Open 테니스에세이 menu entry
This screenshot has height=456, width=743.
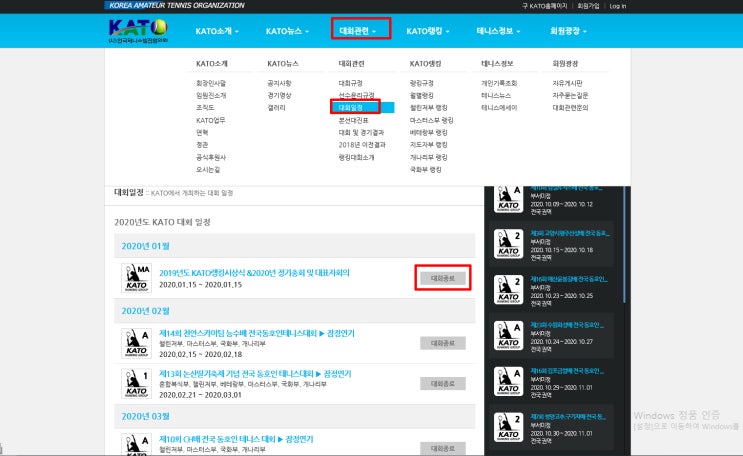pyautogui.click(x=499, y=108)
